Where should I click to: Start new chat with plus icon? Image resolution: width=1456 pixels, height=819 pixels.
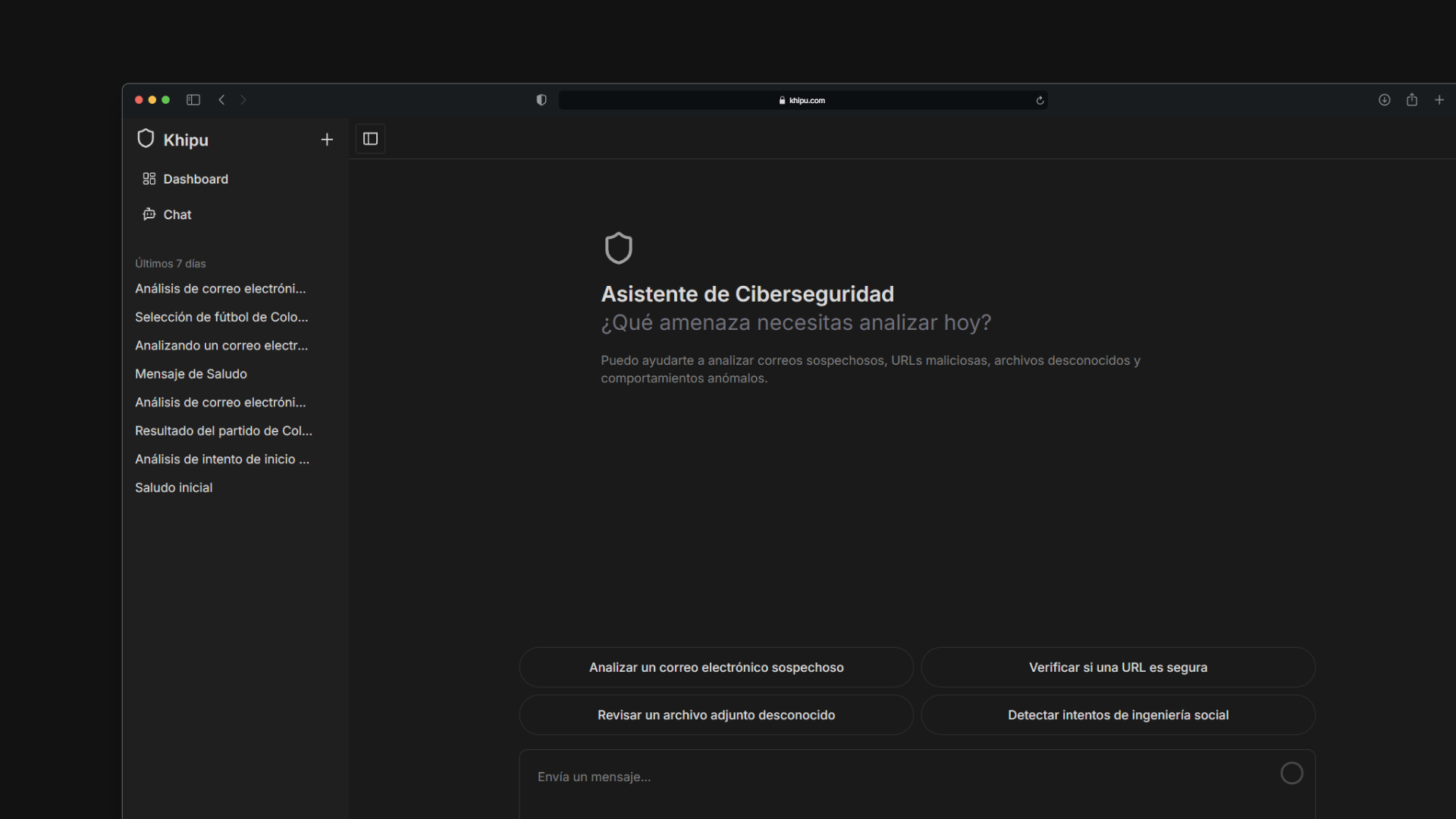327,140
